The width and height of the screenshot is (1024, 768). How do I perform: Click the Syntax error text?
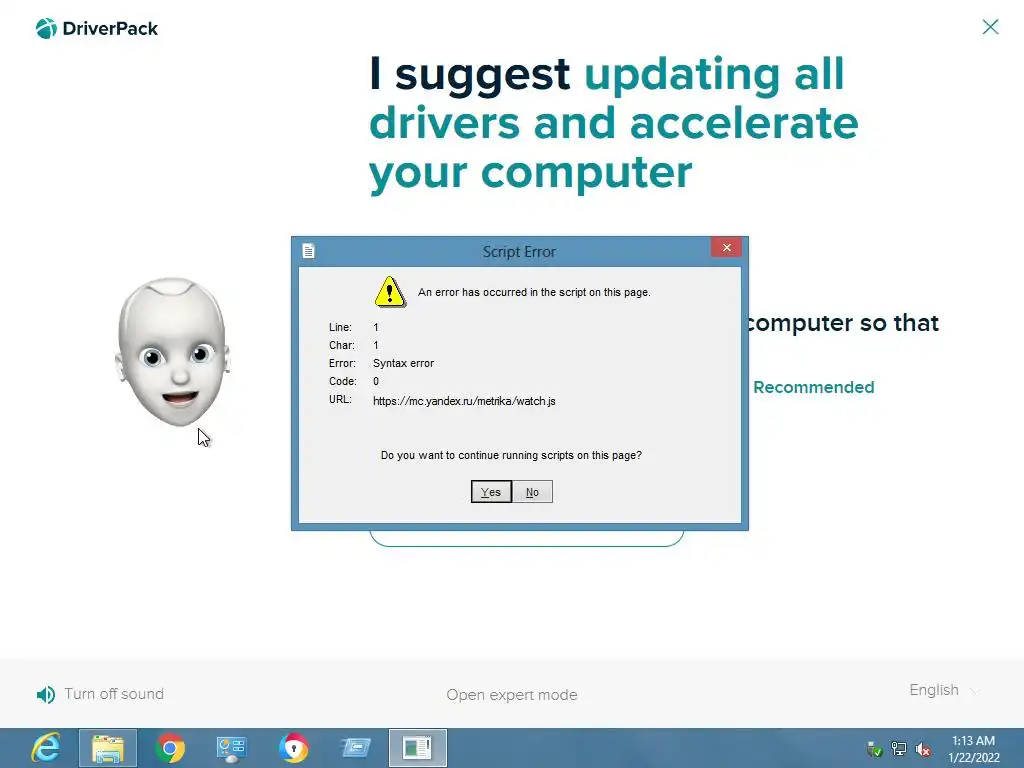pos(404,363)
